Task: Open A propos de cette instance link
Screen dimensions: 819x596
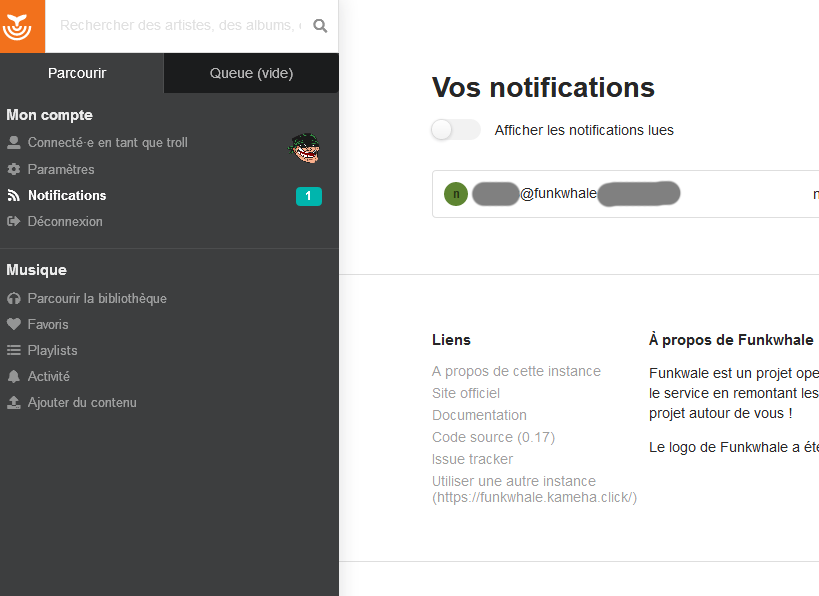Action: [x=516, y=371]
